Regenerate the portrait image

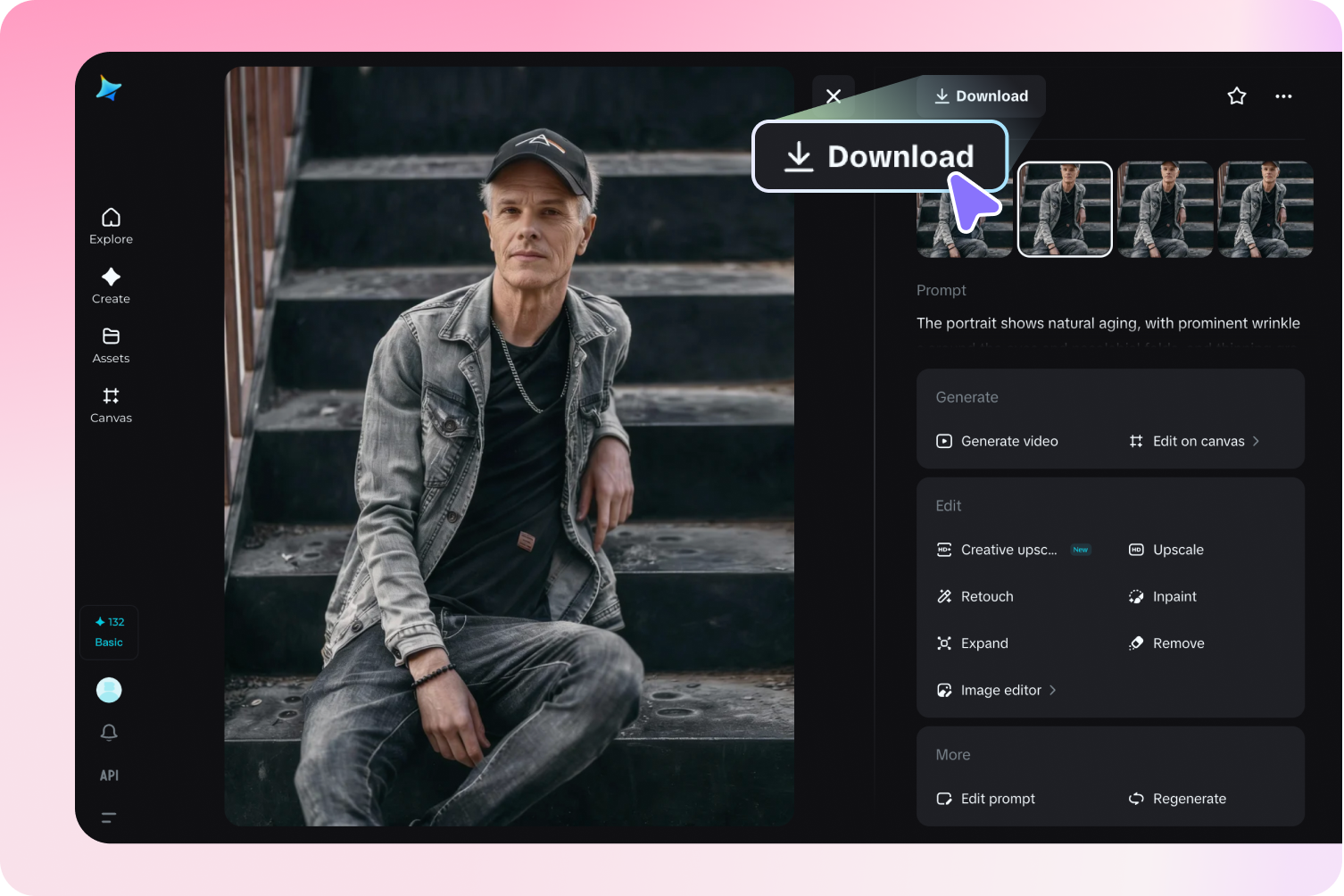(1189, 798)
